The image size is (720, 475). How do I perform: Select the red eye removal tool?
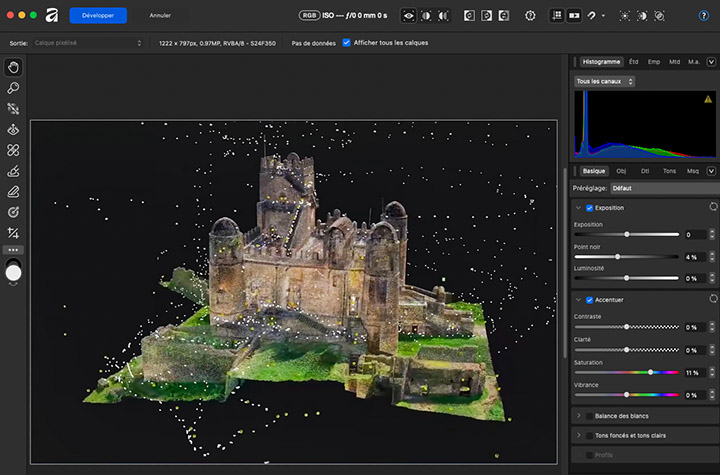[14, 129]
